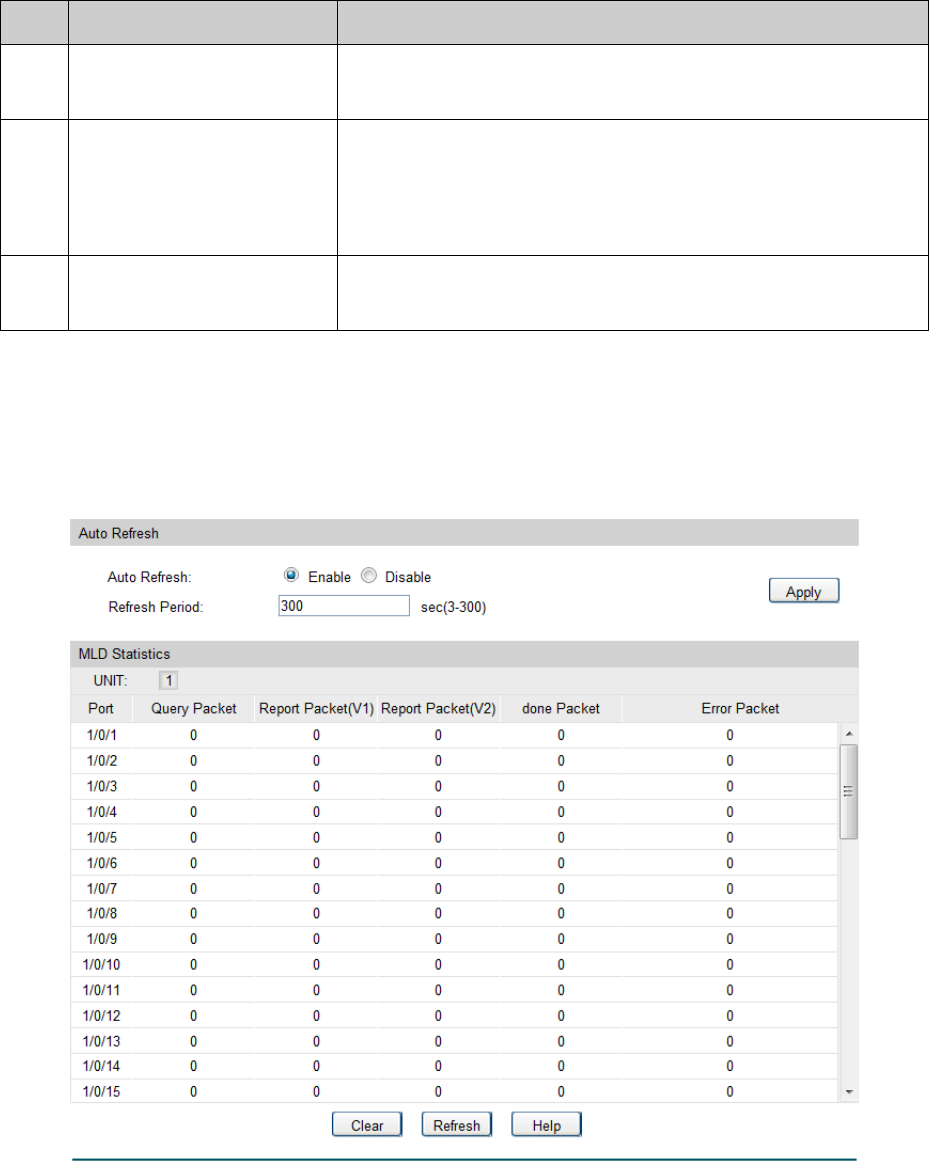Click the Apply button
The height and width of the screenshot is (1165, 929).
tap(803, 591)
